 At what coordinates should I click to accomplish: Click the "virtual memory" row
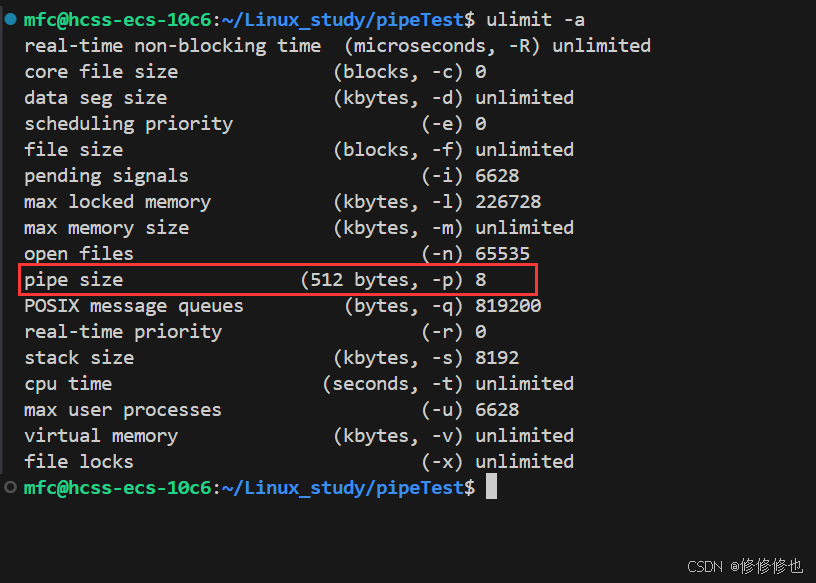point(299,436)
